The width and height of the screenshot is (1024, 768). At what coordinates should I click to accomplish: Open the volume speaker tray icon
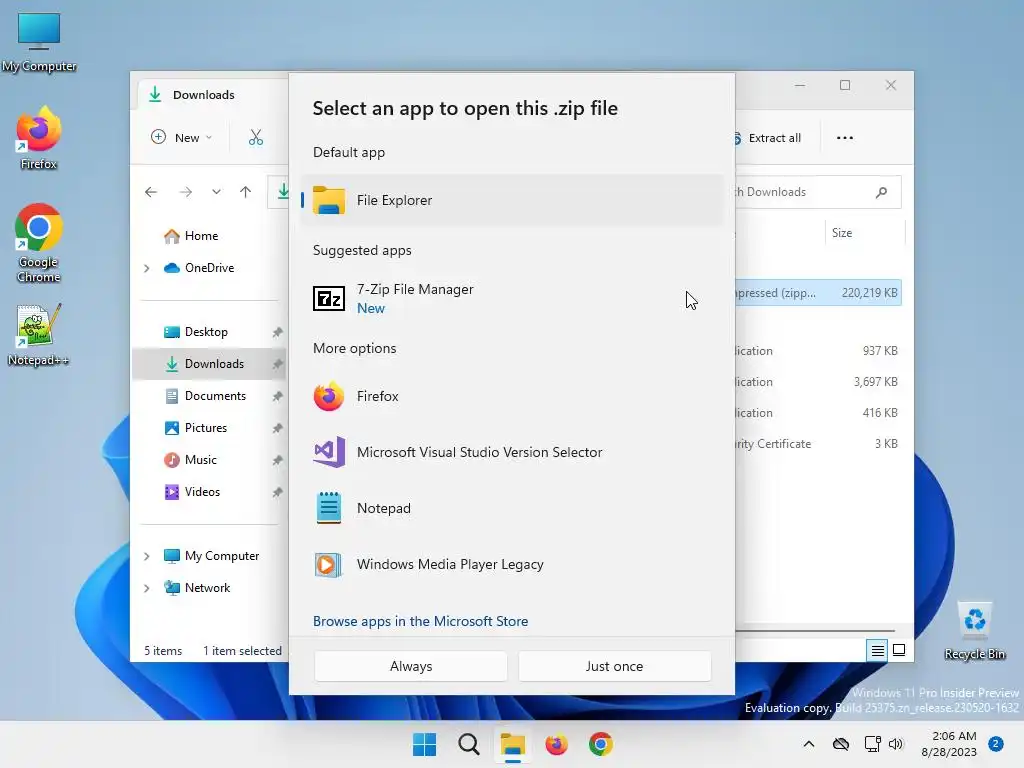(896, 744)
